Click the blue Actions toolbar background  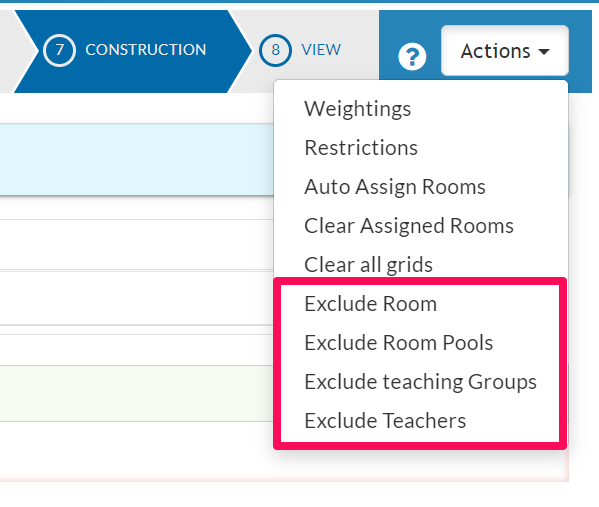pyautogui.click(x=581, y=51)
